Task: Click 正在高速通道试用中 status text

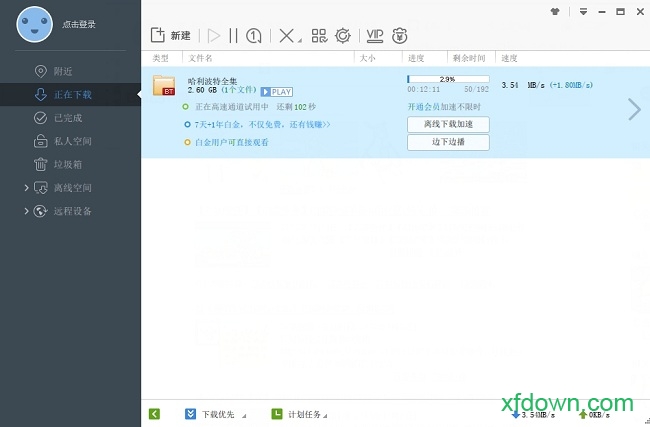Action: pyautogui.click(x=232, y=107)
